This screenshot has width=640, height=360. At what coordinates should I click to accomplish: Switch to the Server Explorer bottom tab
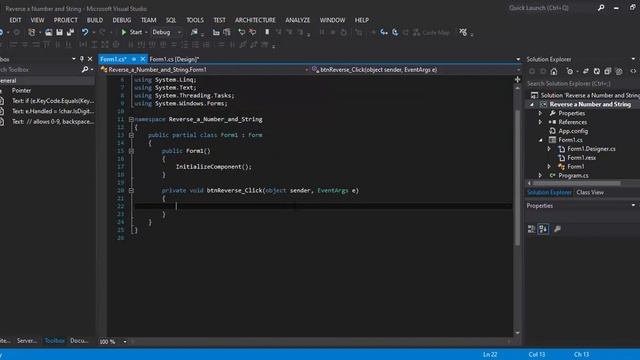[27, 340]
